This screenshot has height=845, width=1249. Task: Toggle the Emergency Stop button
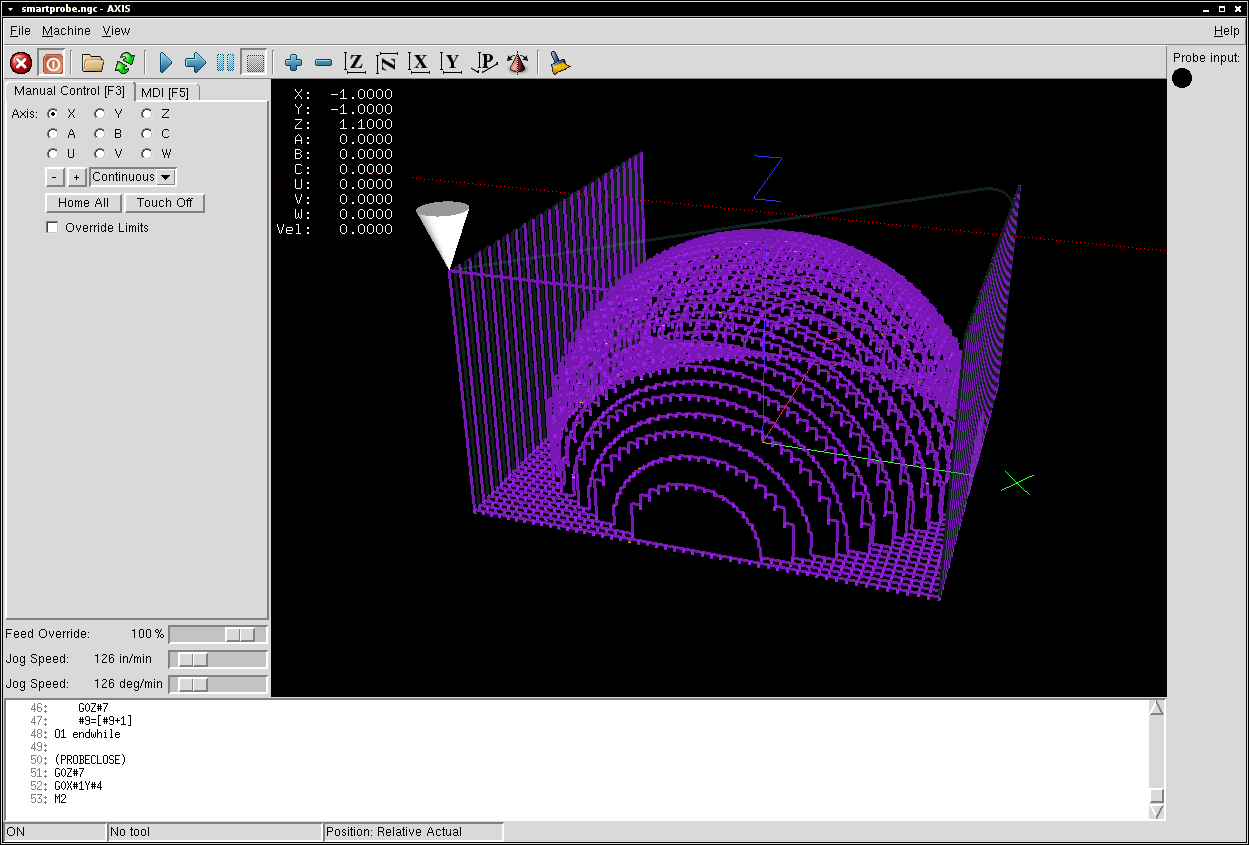[21, 63]
